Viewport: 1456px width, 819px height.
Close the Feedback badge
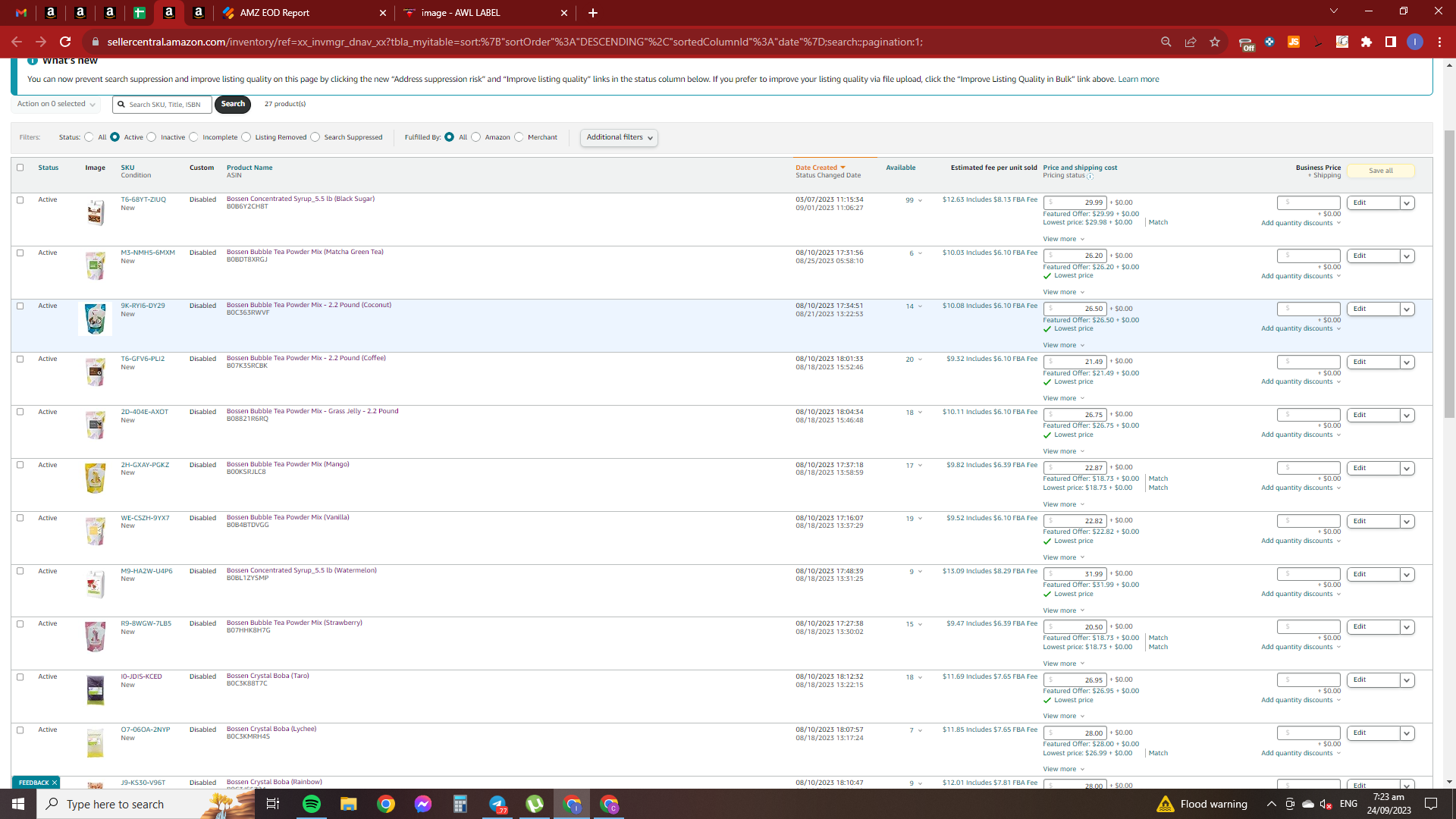[x=55, y=783]
